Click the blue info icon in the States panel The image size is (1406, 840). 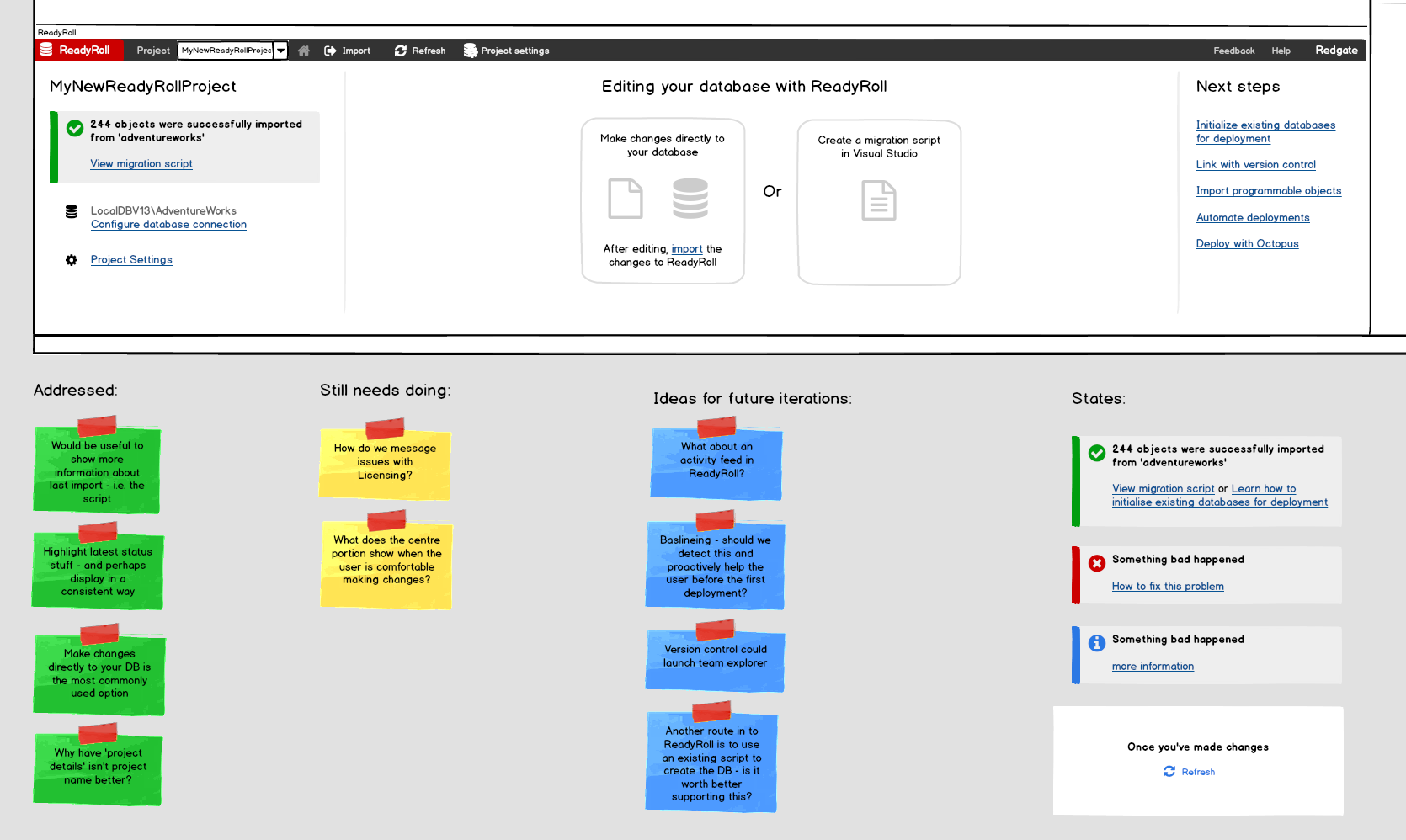[1096, 644]
